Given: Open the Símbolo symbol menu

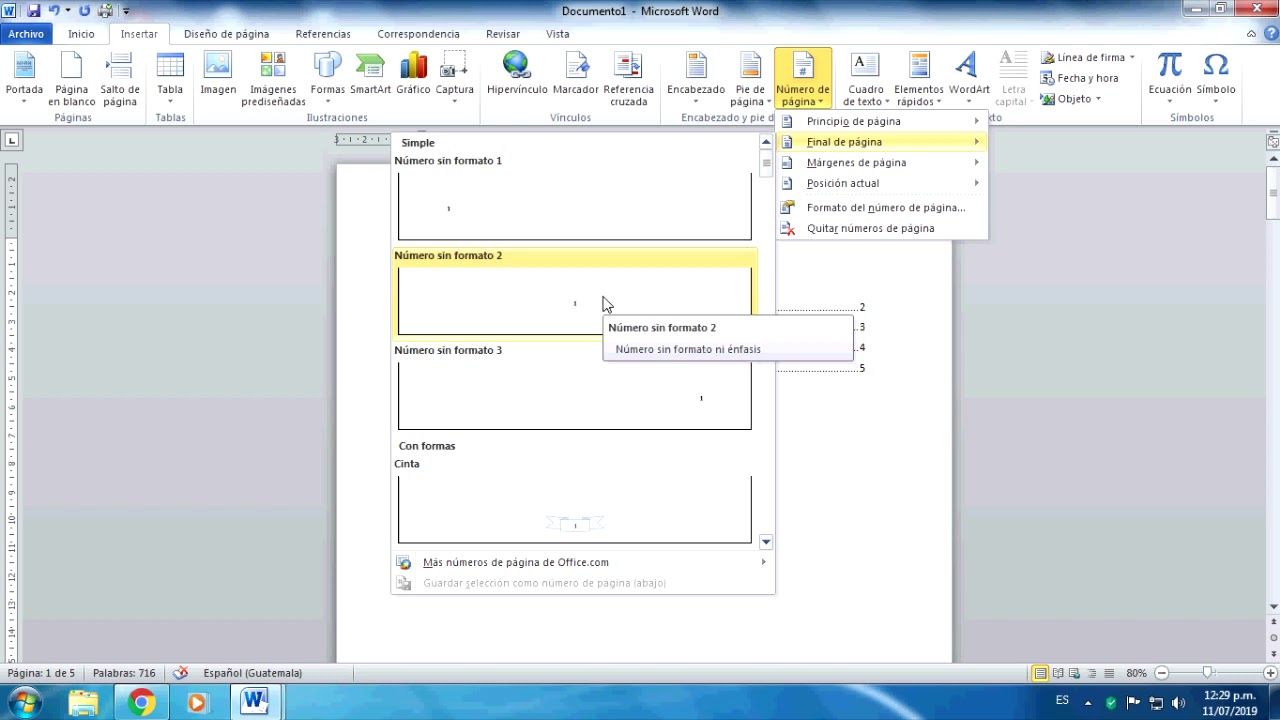Looking at the screenshot, I should 1215,79.
